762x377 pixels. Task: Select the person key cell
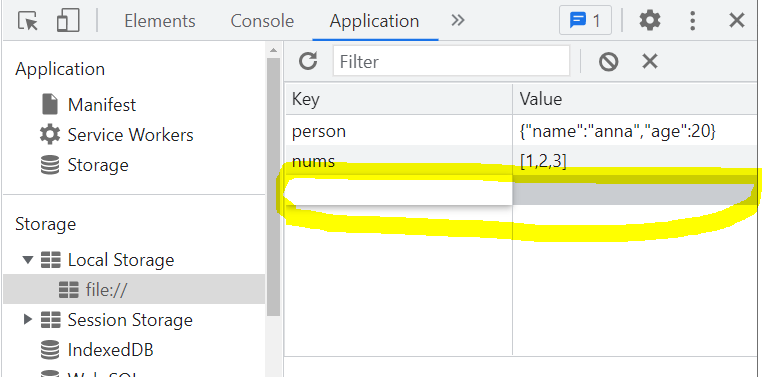pos(398,131)
